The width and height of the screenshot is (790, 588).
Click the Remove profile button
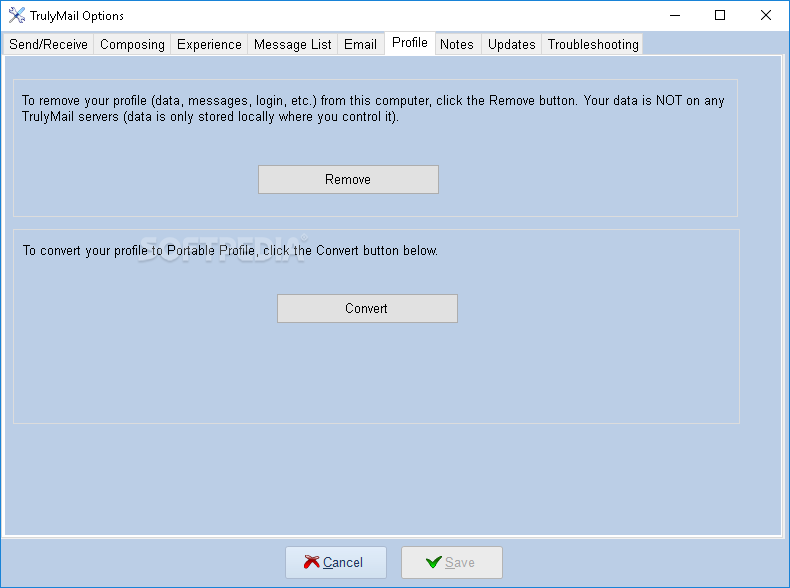[348, 179]
